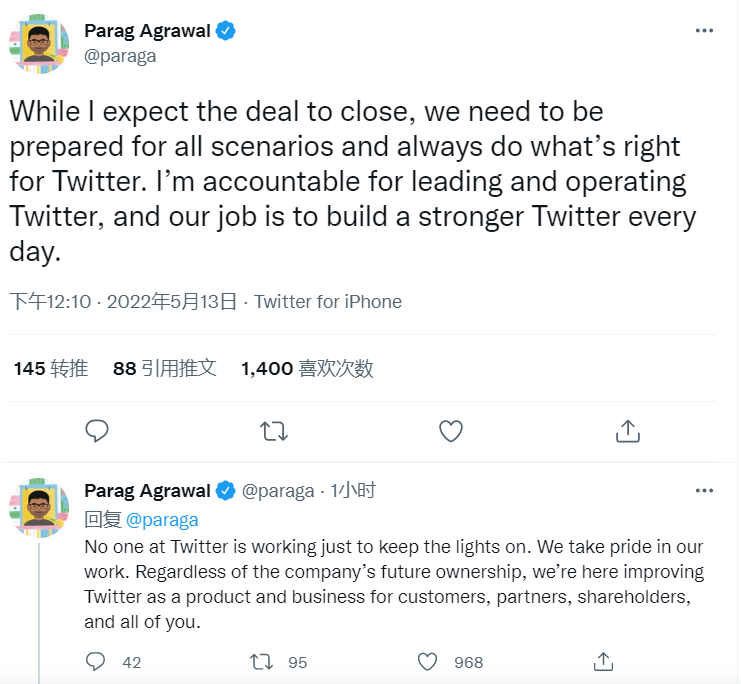Viewport: 741px width, 684px height.
Task: Retweet the main tweet
Action: point(273,431)
